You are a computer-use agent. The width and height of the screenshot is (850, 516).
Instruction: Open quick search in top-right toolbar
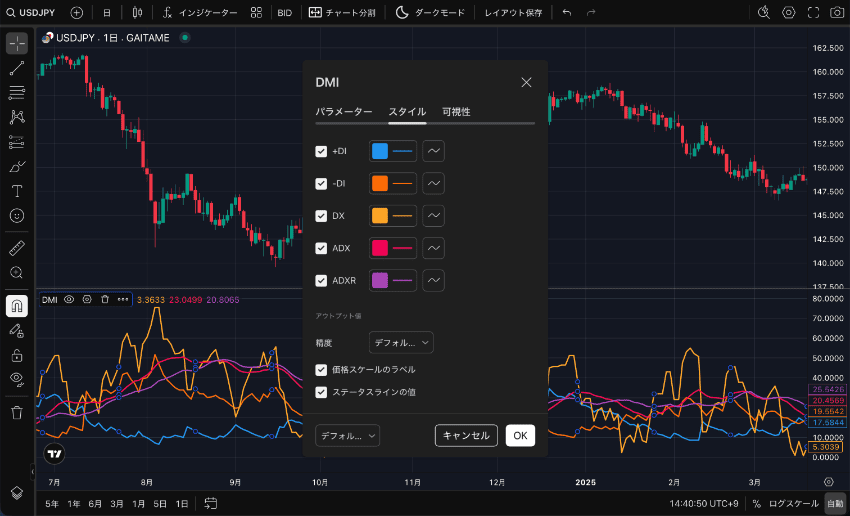click(x=764, y=12)
